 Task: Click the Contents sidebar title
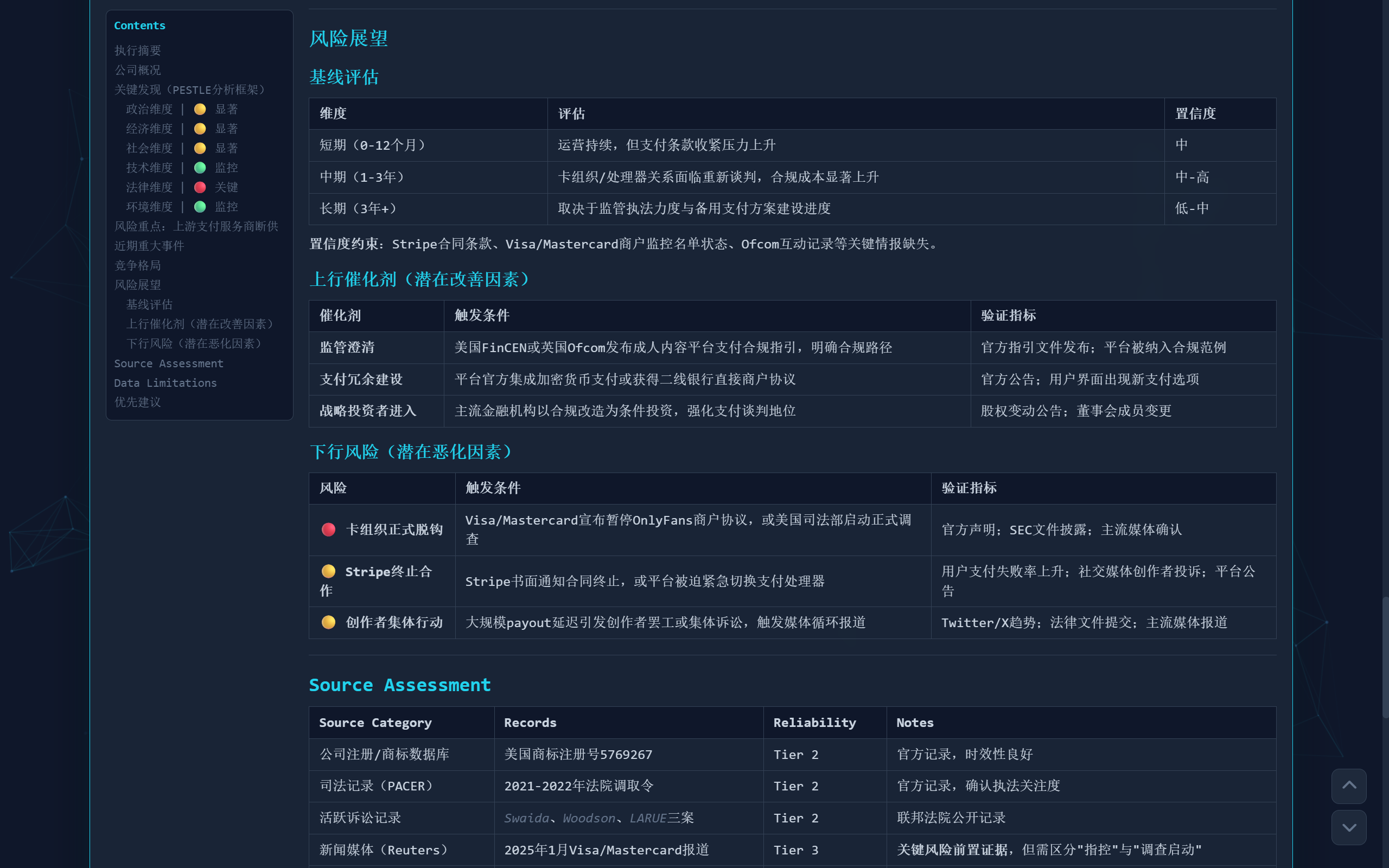pyautogui.click(x=139, y=25)
